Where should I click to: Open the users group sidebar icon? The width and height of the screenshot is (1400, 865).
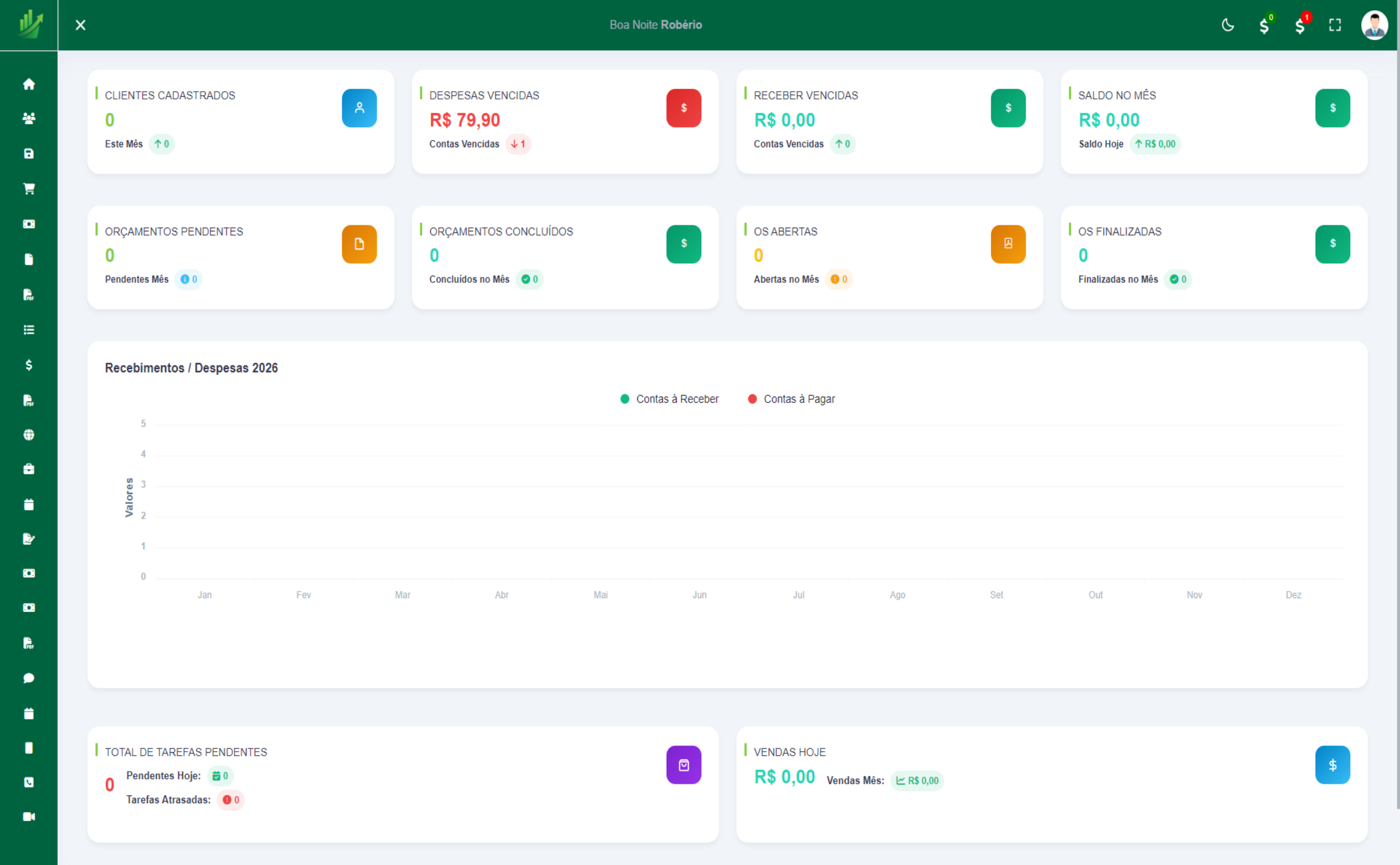[29, 118]
